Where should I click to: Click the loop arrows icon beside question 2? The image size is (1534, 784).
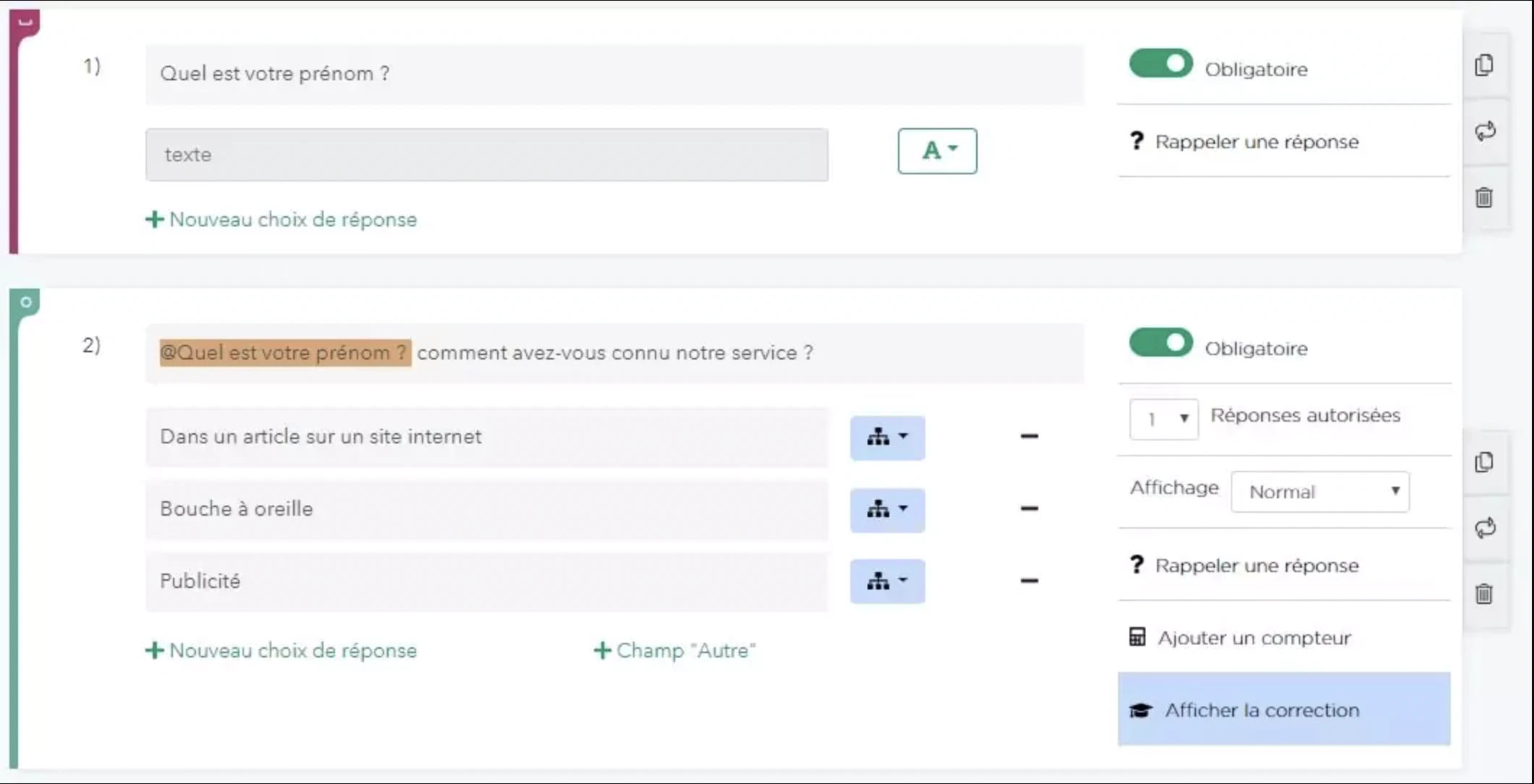1485,528
